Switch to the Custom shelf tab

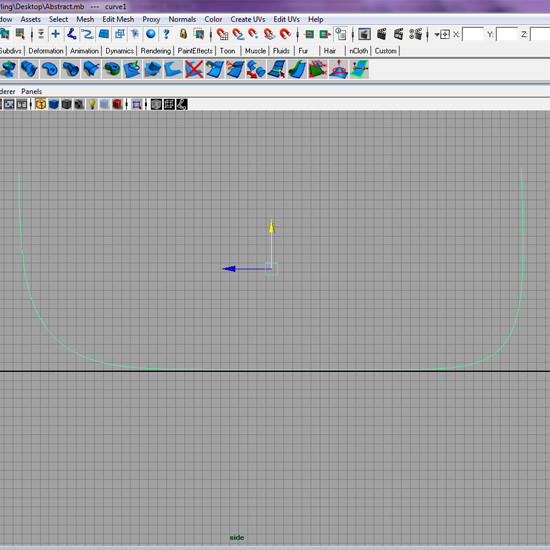tap(385, 51)
